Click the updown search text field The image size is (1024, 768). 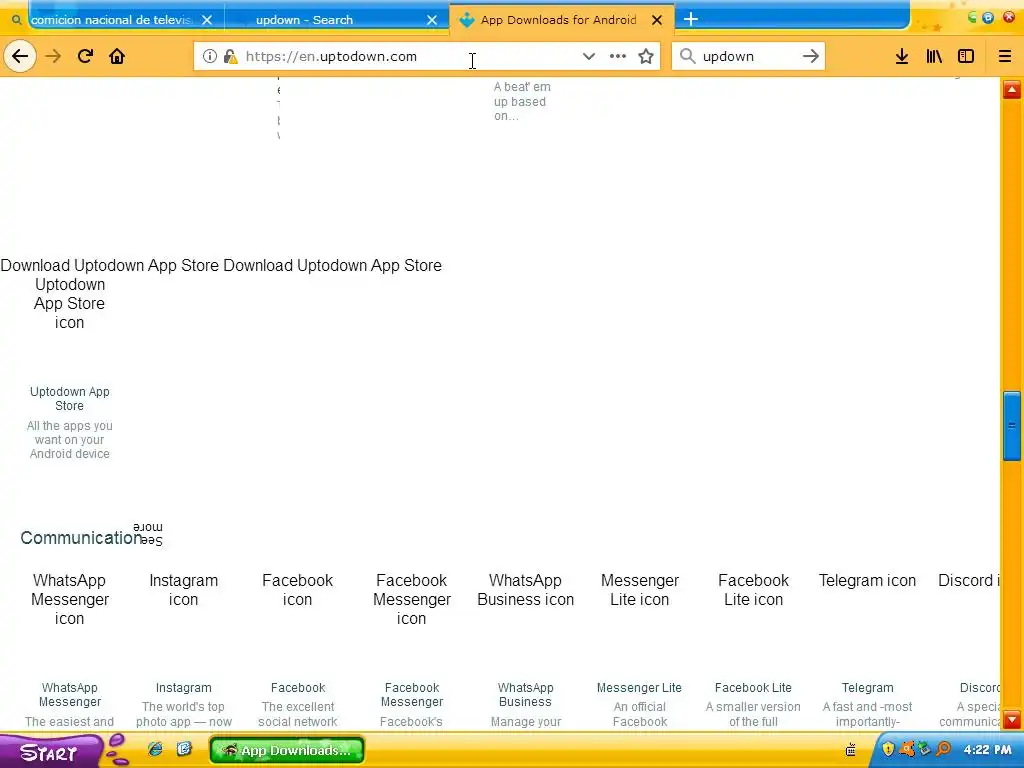coord(750,56)
